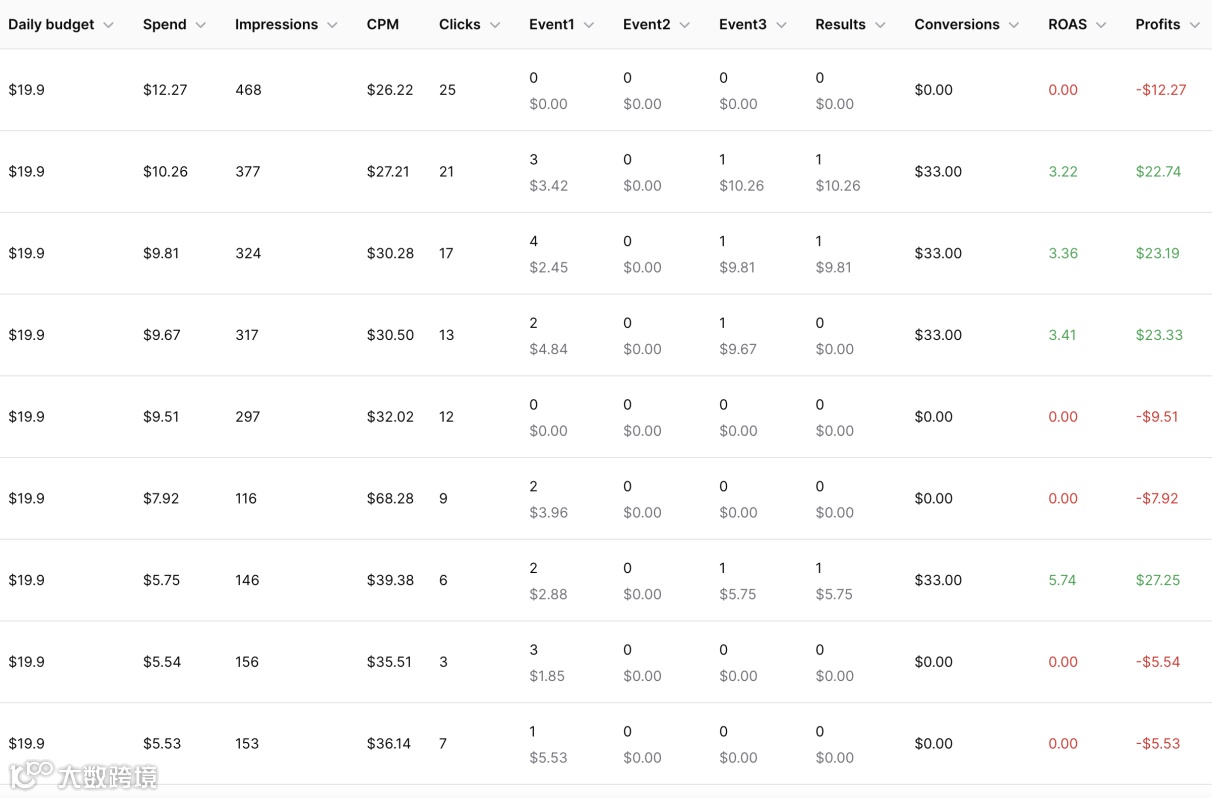Click the $12.27 spend cell
This screenshot has width=1212, height=798.
tap(165, 90)
